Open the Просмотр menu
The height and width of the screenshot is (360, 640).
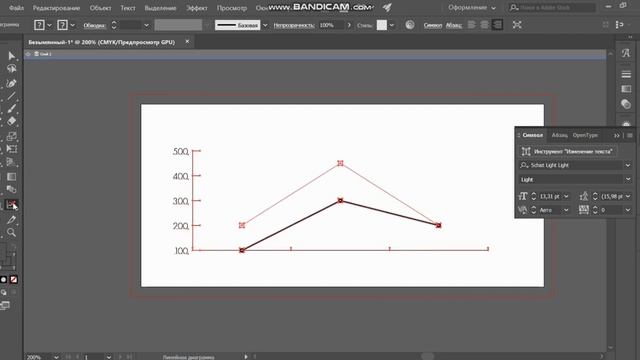[232, 8]
